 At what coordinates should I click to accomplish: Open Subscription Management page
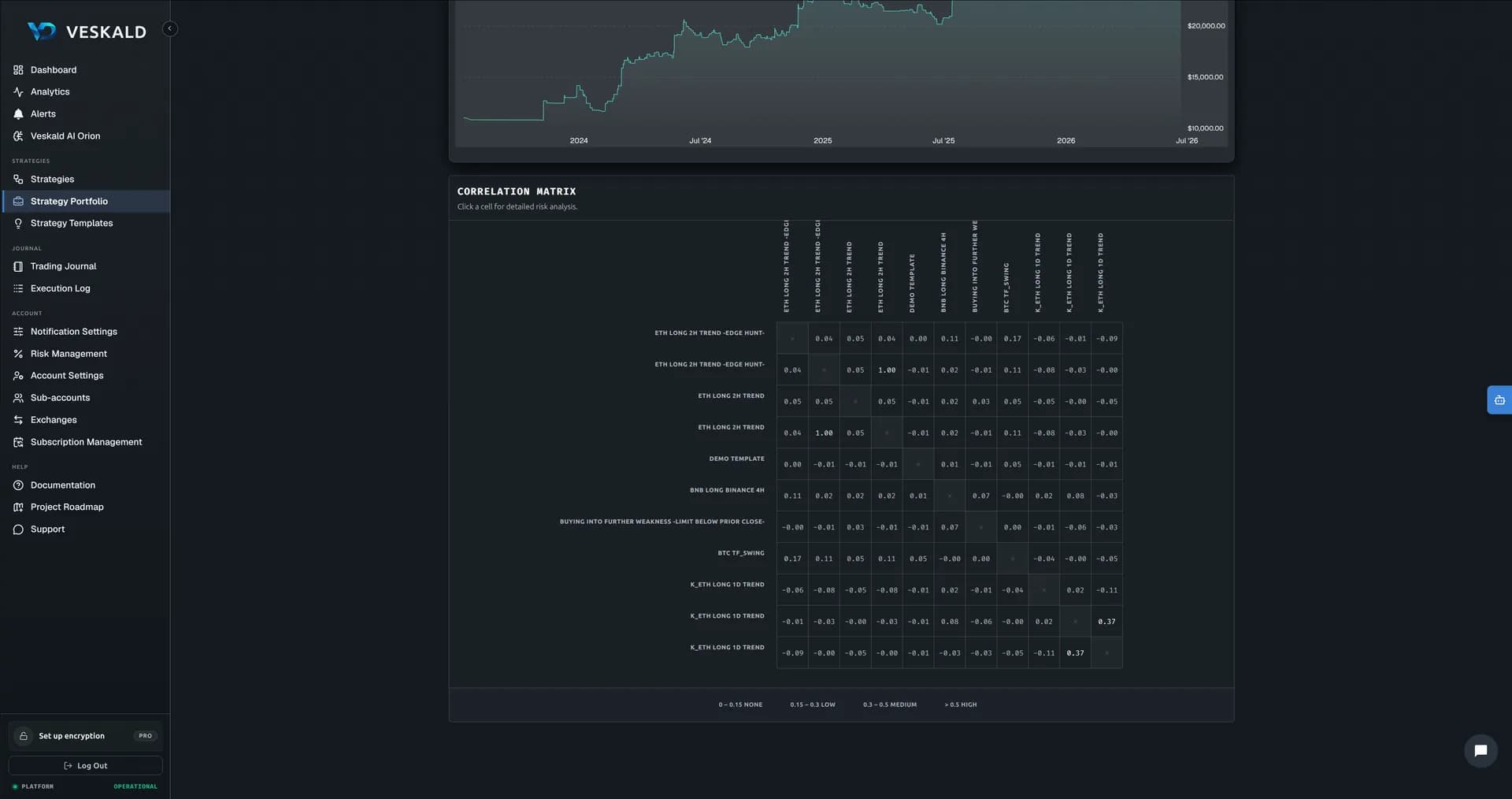click(x=85, y=442)
